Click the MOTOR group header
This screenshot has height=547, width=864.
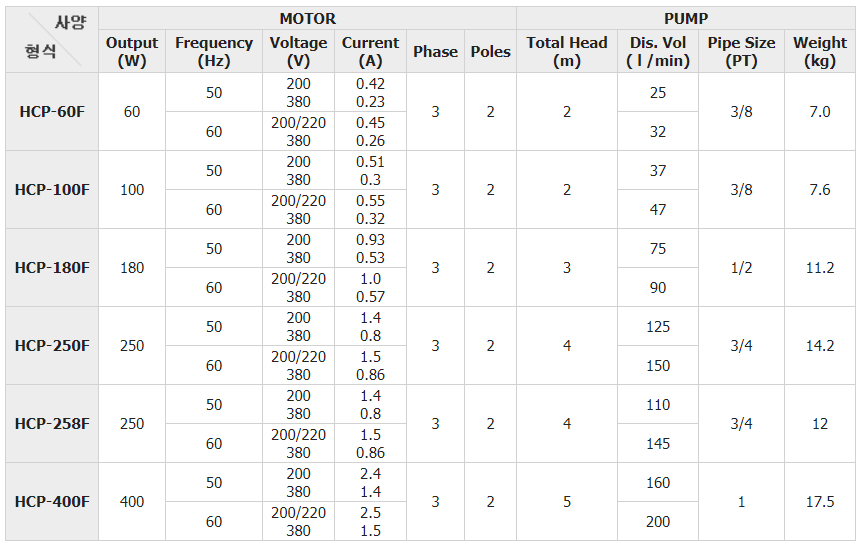pyautogui.click(x=307, y=19)
